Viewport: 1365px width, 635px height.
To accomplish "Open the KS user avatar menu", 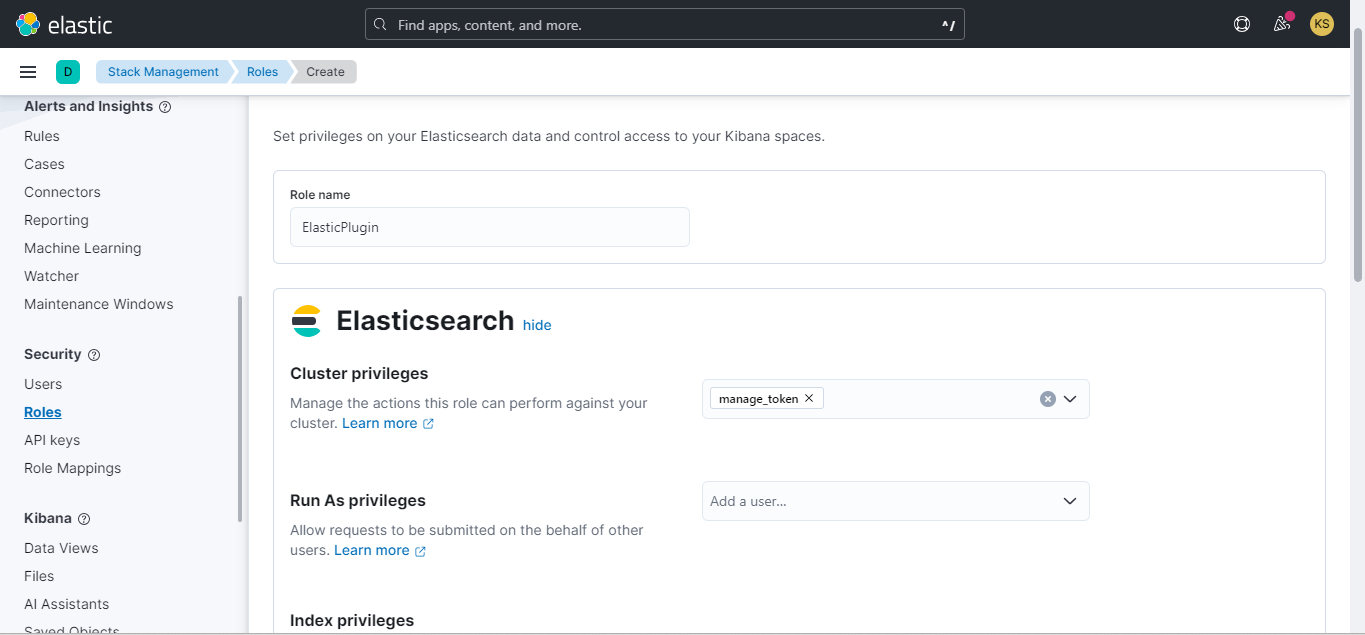I will click(x=1322, y=24).
